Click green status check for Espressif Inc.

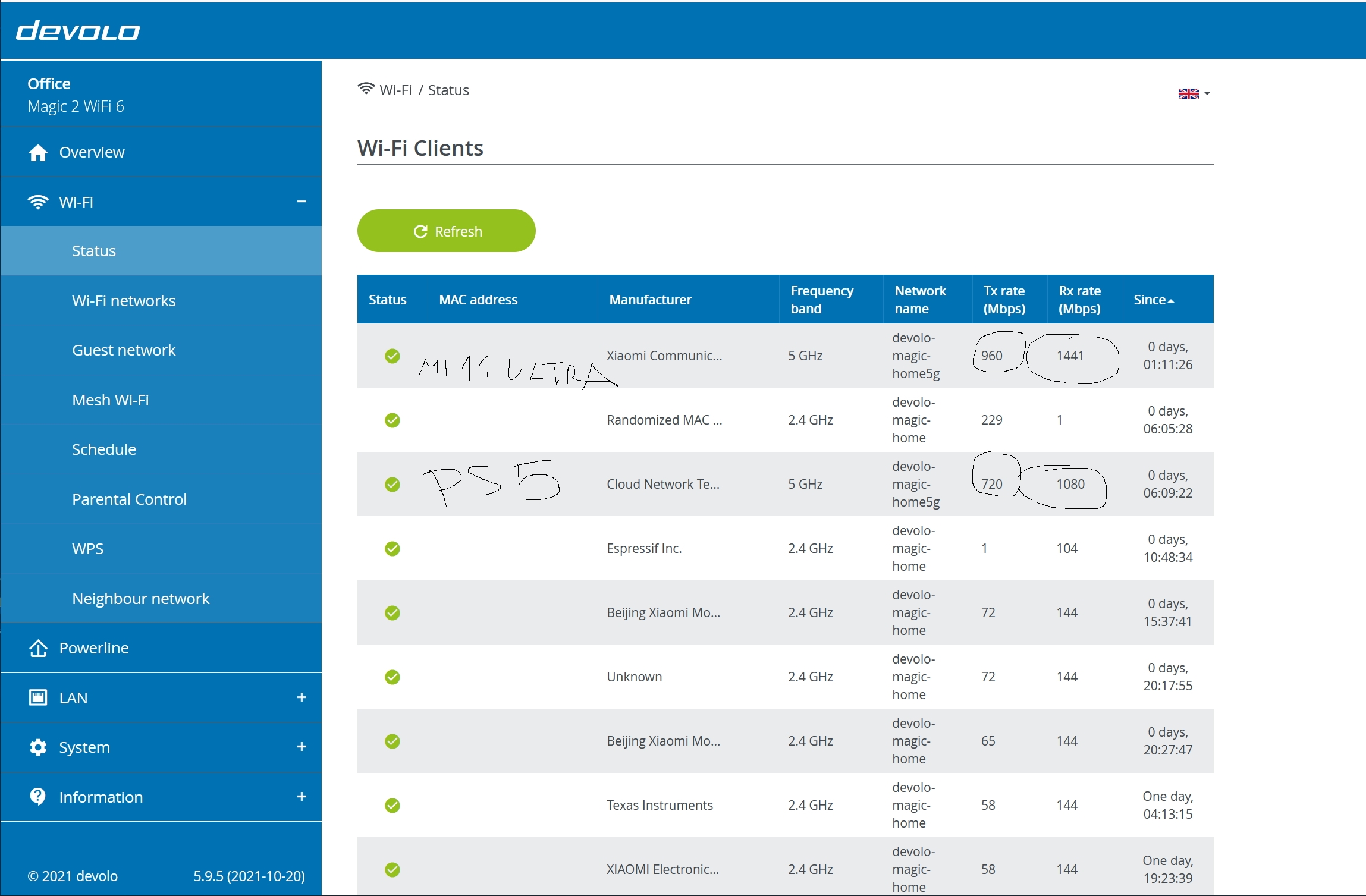coord(392,548)
